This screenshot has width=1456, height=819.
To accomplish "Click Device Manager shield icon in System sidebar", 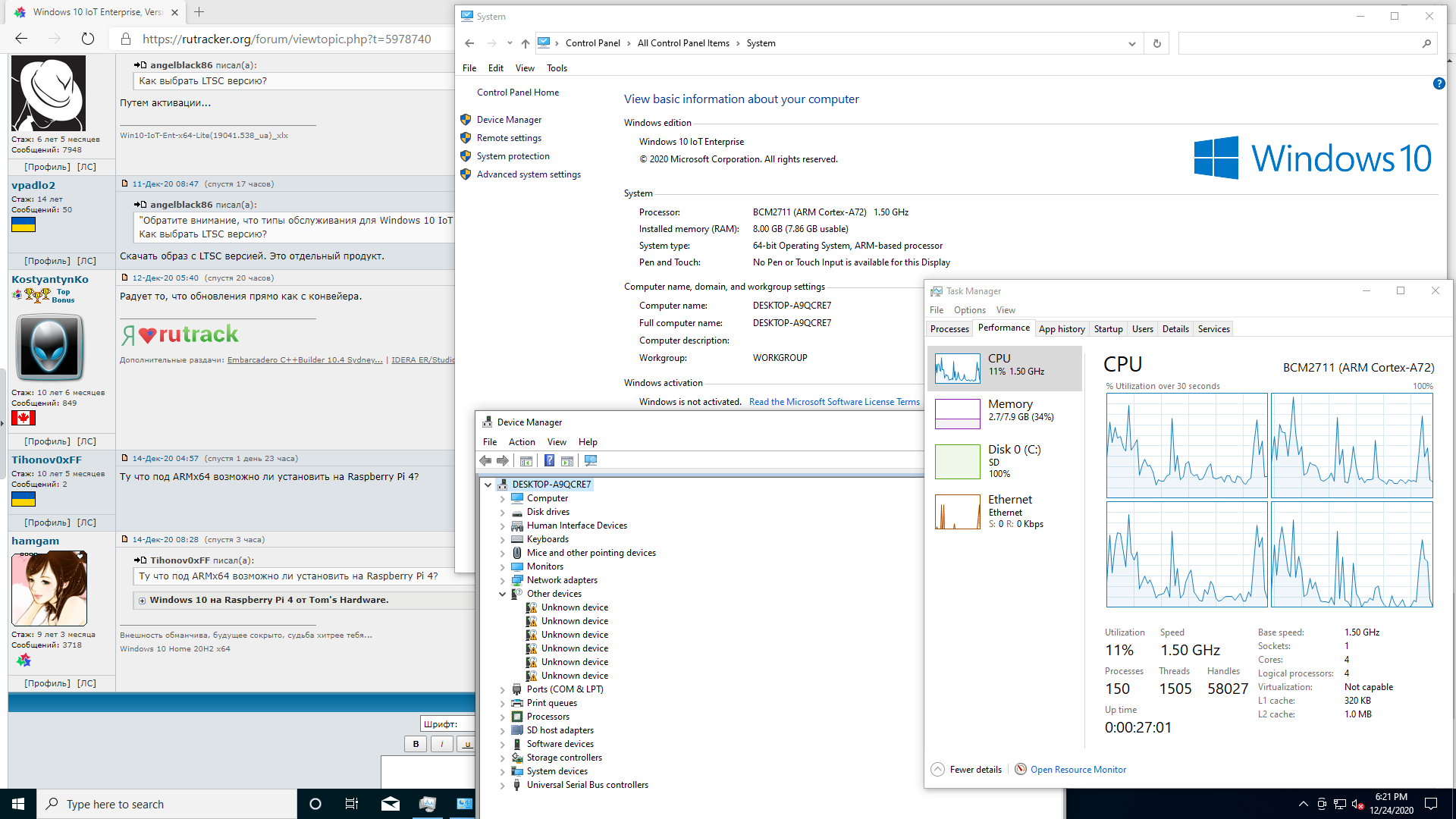I will [466, 120].
